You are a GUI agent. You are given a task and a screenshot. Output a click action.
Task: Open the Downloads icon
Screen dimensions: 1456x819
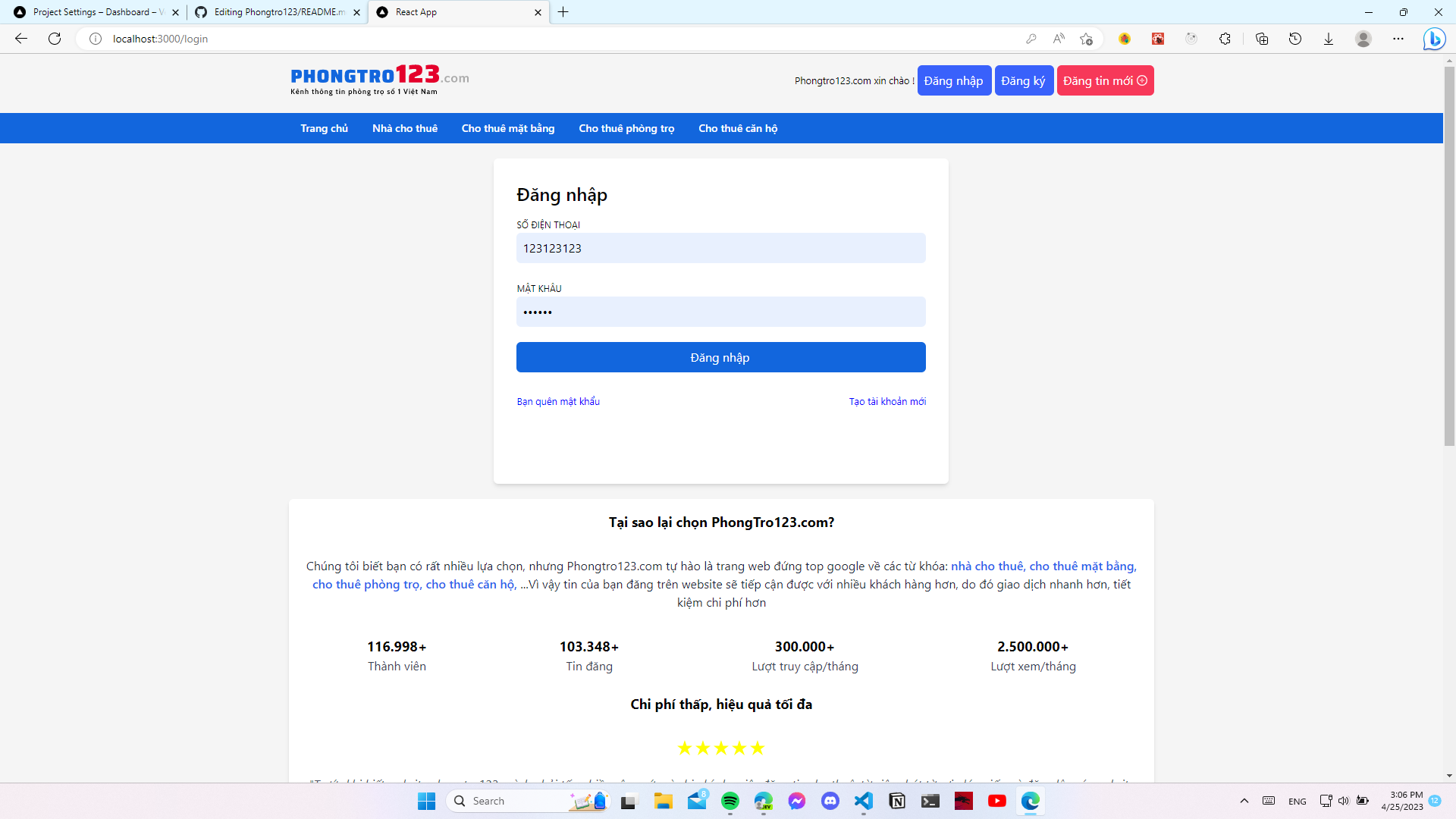[x=1329, y=39]
